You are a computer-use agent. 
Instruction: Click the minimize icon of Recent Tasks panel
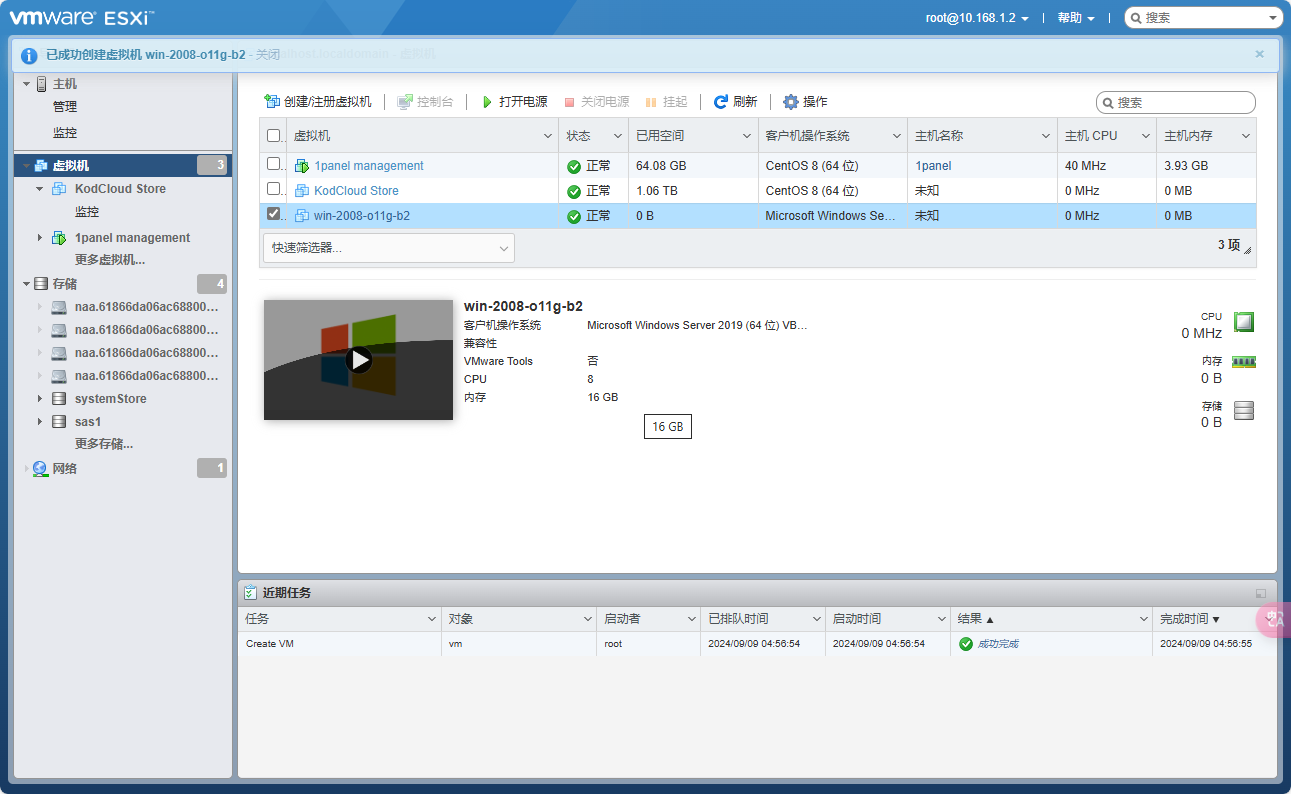tap(1261, 593)
